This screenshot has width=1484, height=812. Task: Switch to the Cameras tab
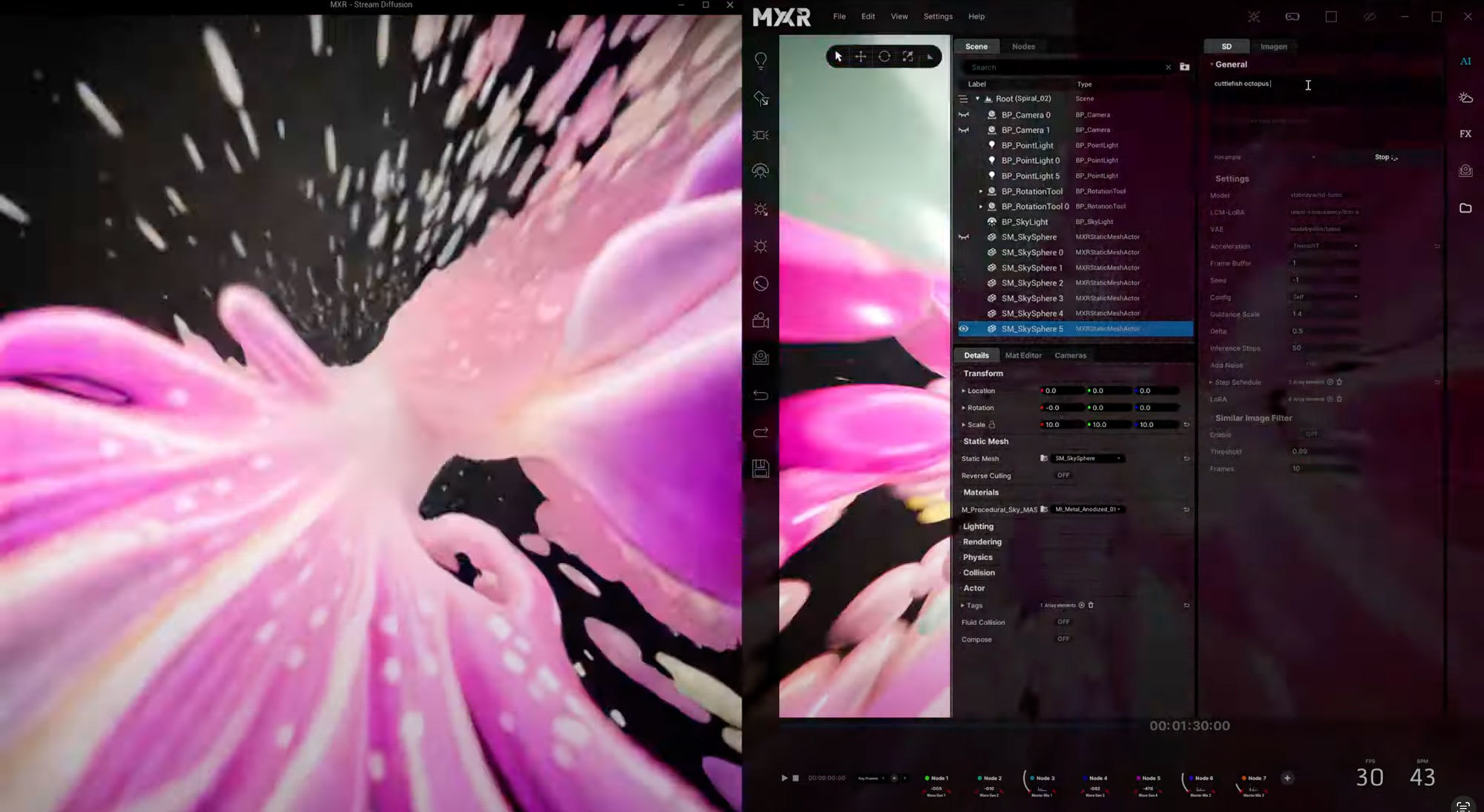1071,355
